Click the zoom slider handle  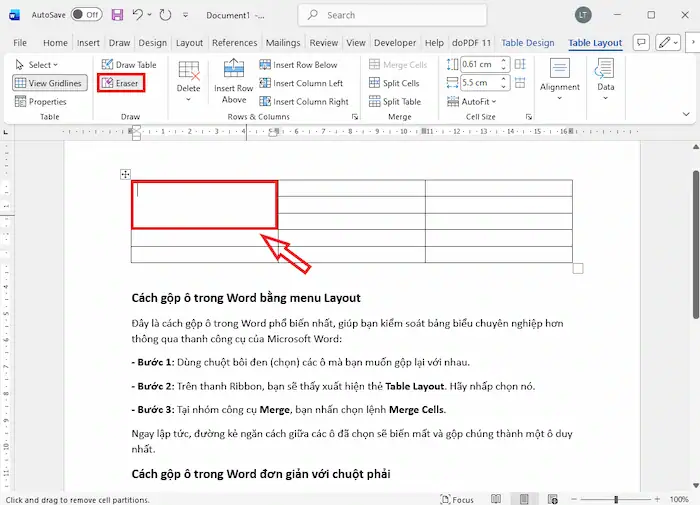click(616, 499)
